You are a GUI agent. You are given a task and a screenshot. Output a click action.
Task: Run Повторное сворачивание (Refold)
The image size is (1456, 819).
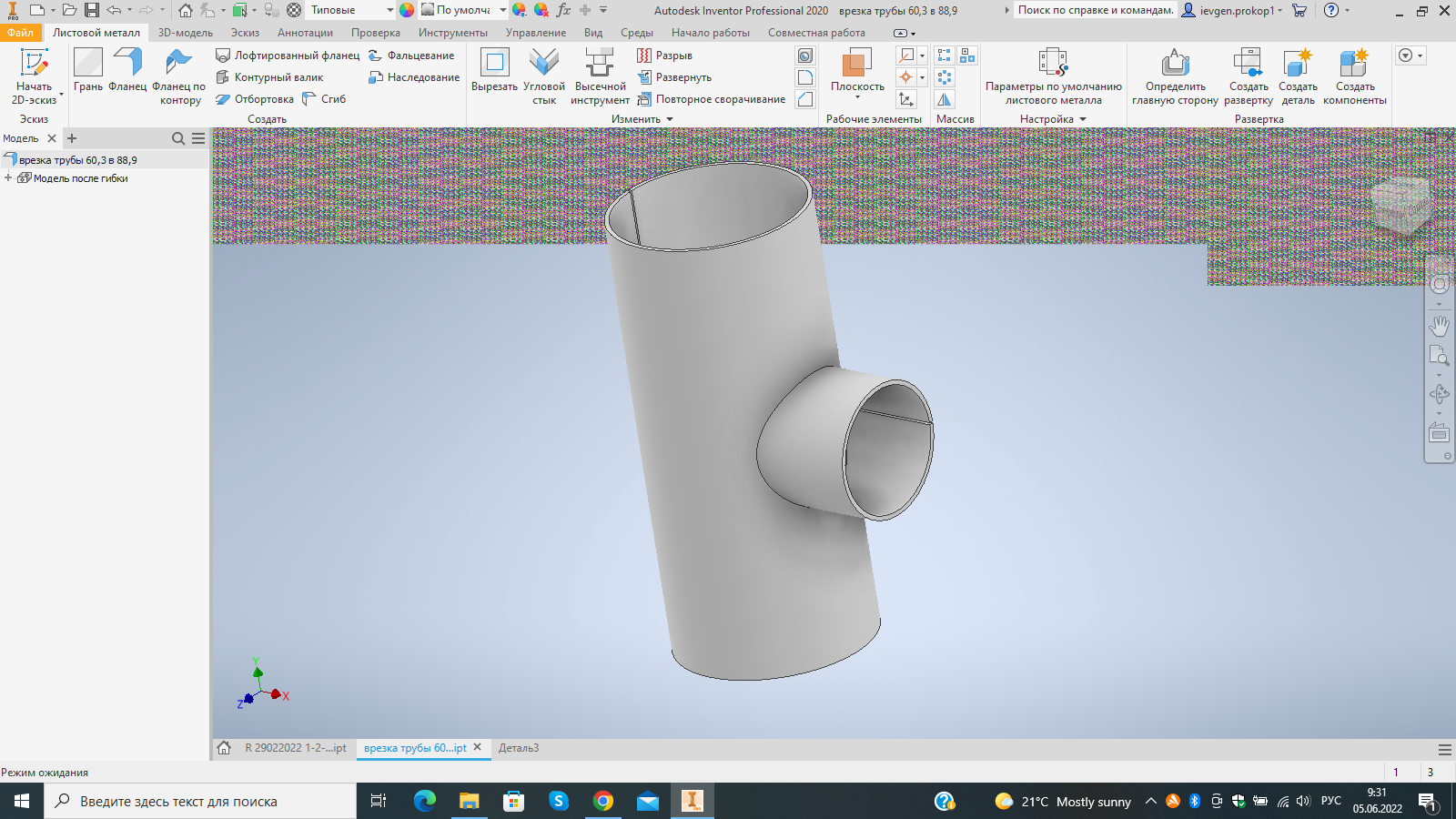[712, 99]
